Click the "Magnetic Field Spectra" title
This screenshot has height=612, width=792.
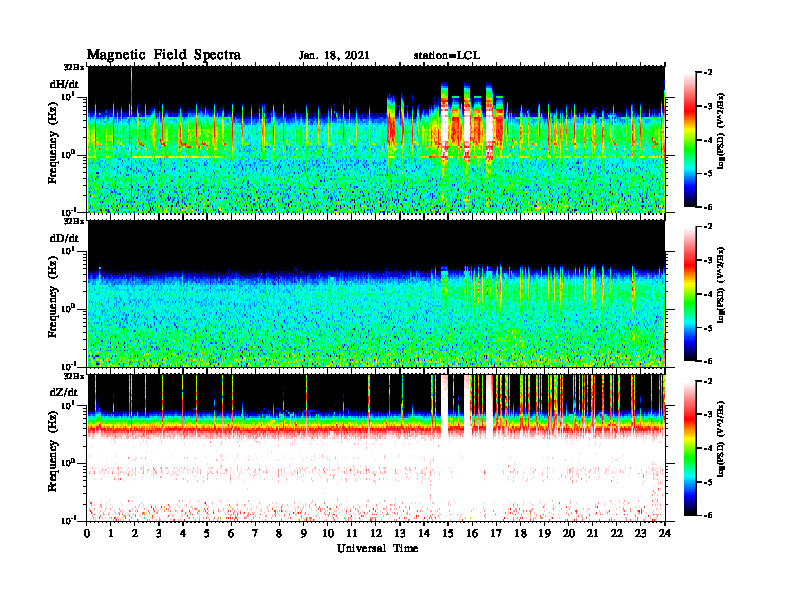click(x=164, y=55)
